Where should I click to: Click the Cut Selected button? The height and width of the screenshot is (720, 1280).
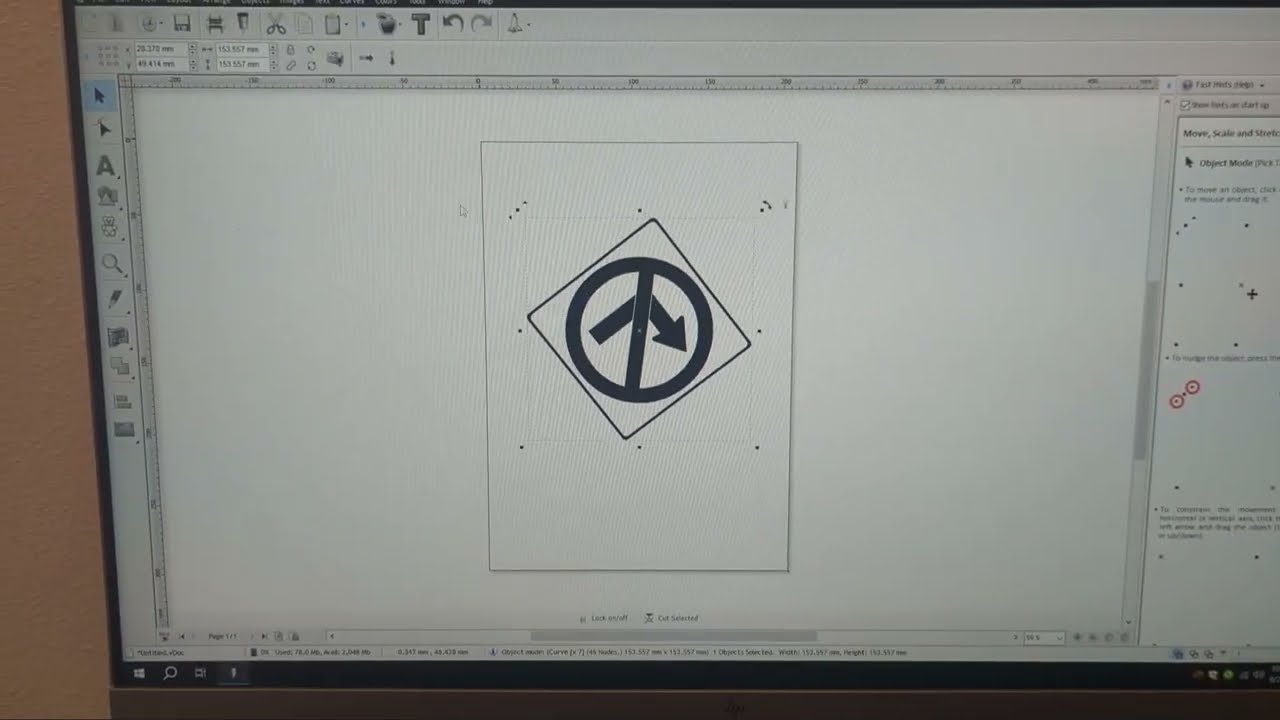pyautogui.click(x=671, y=618)
